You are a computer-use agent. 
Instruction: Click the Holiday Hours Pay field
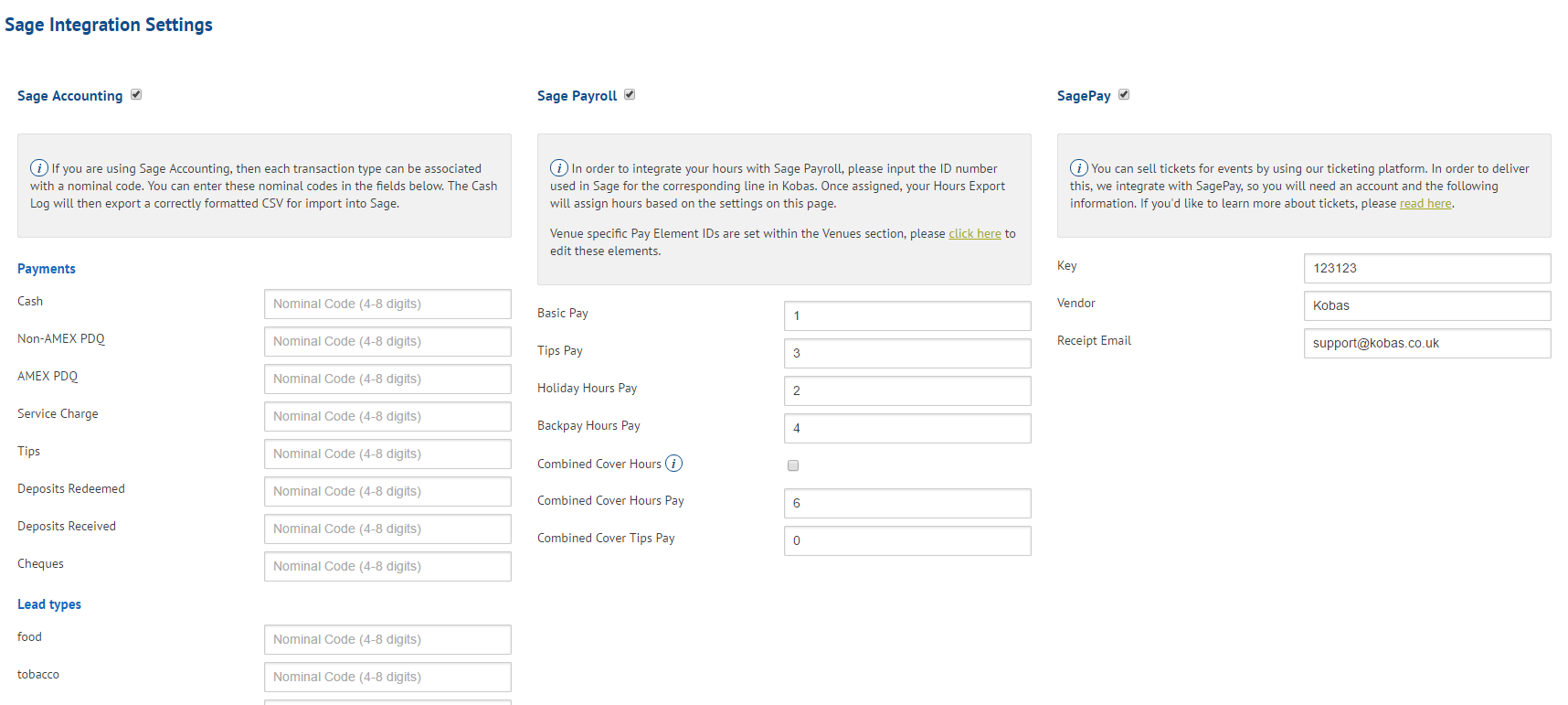(x=907, y=390)
